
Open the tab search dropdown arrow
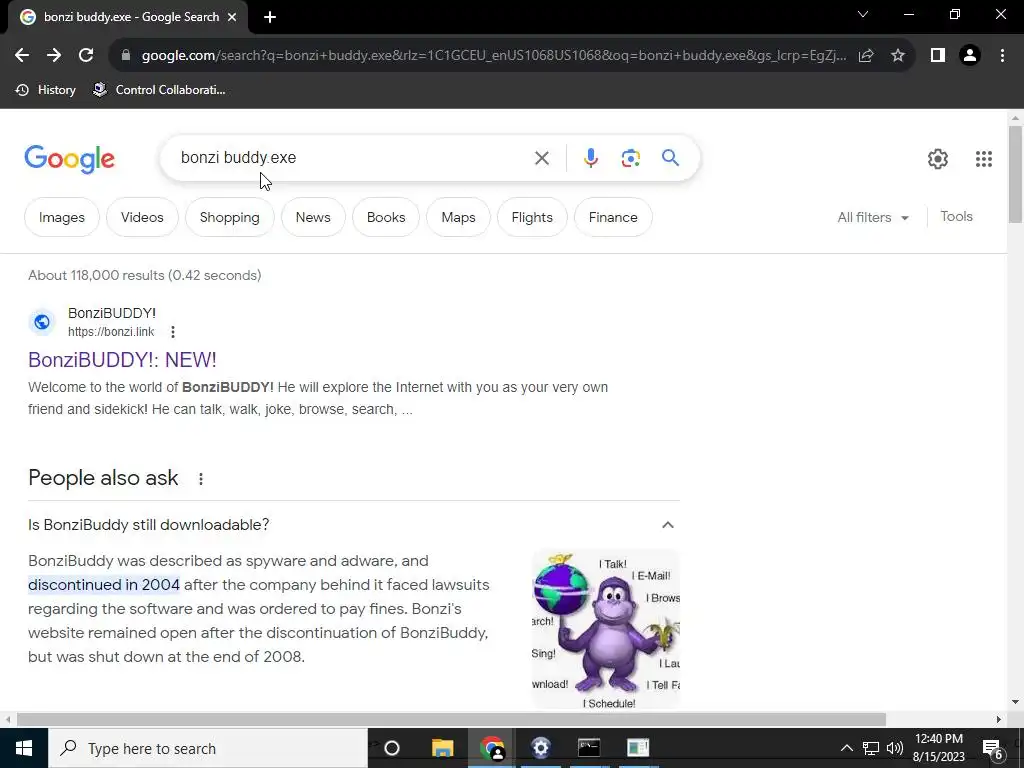tap(863, 14)
